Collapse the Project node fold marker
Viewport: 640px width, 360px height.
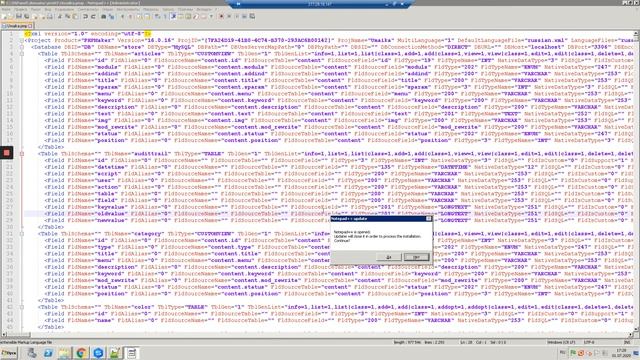pyautogui.click(x=22, y=40)
